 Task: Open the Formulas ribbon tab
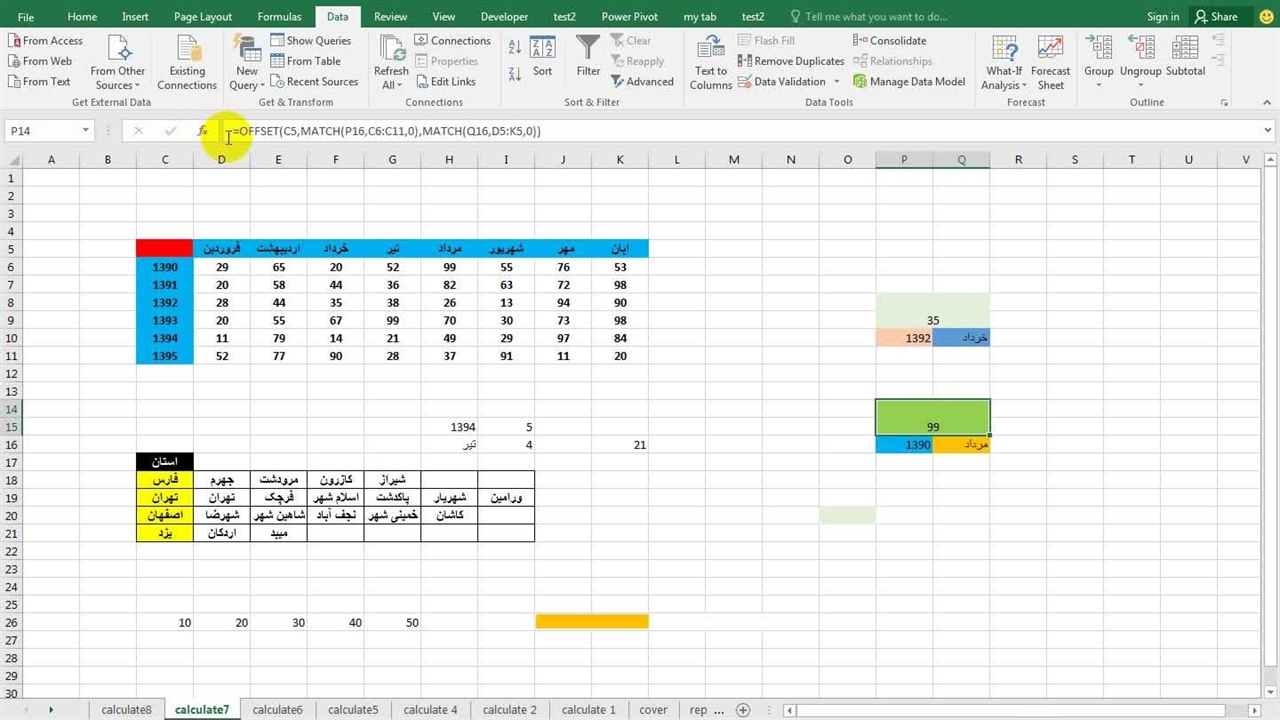[279, 17]
